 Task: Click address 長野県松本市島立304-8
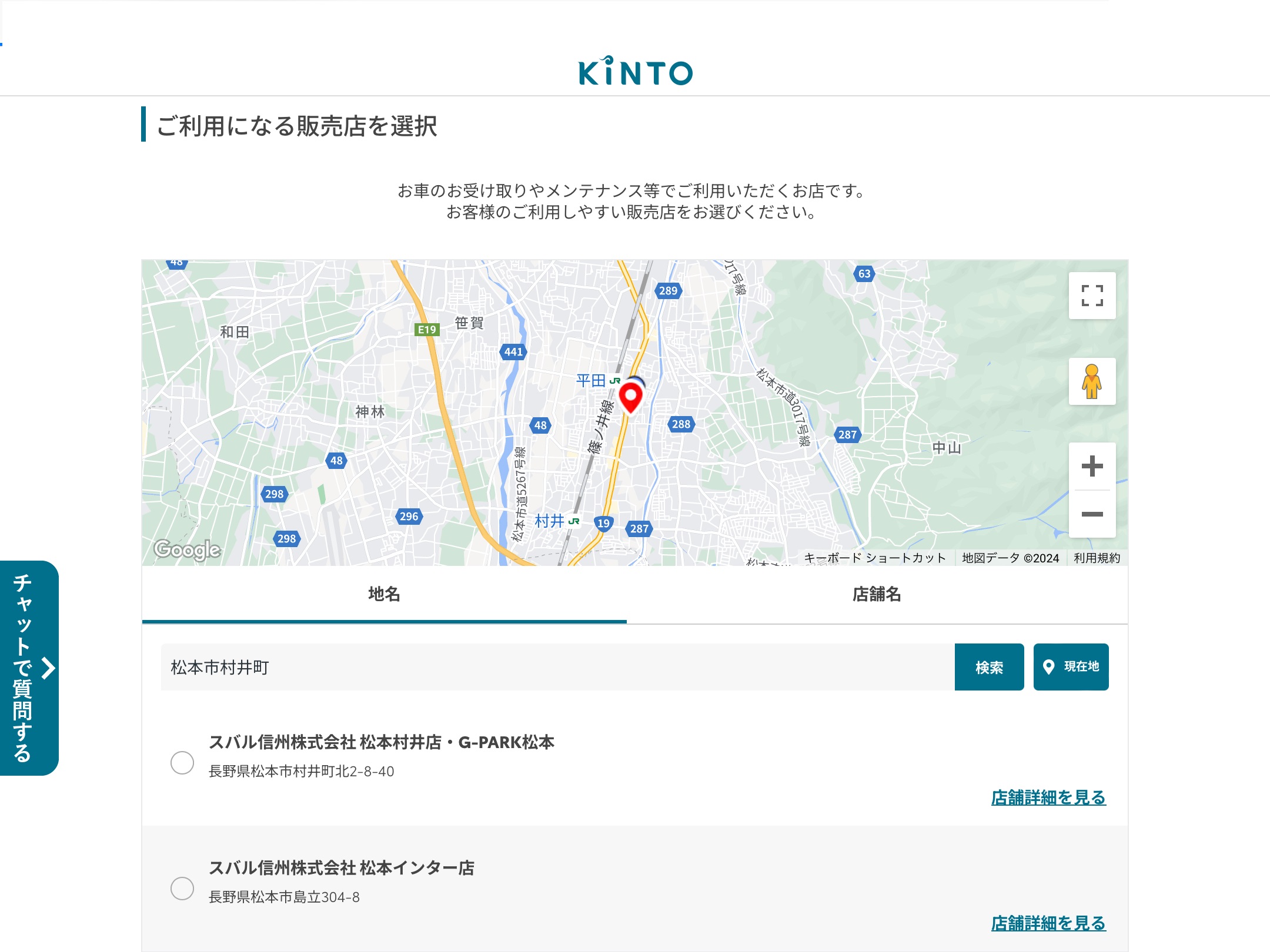coord(284,897)
